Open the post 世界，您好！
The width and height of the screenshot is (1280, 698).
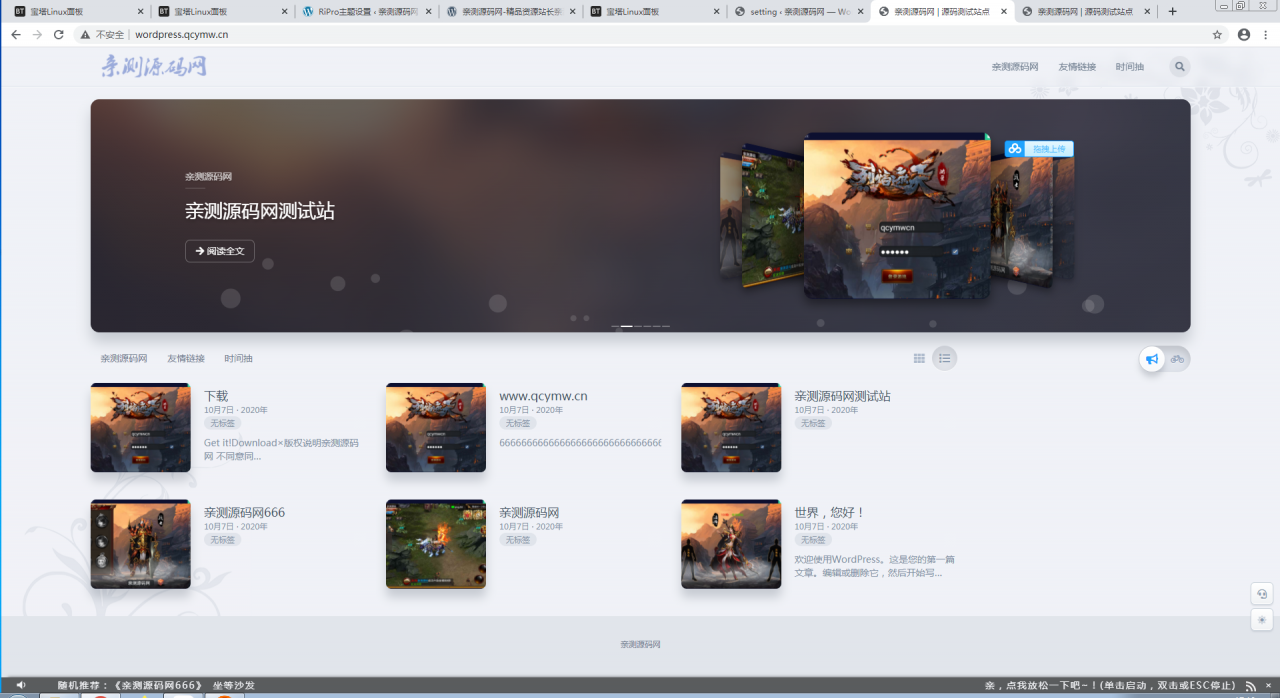pyautogui.click(x=830, y=513)
